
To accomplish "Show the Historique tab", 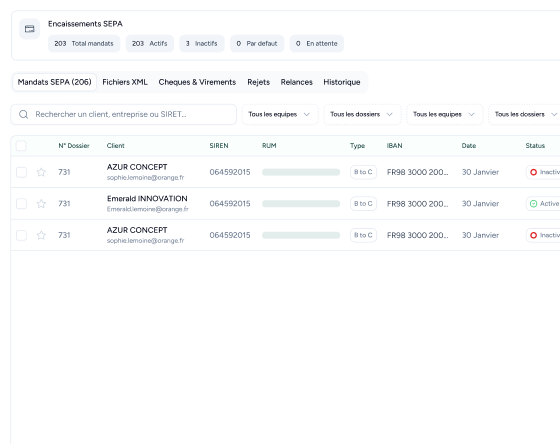I will coord(342,82).
